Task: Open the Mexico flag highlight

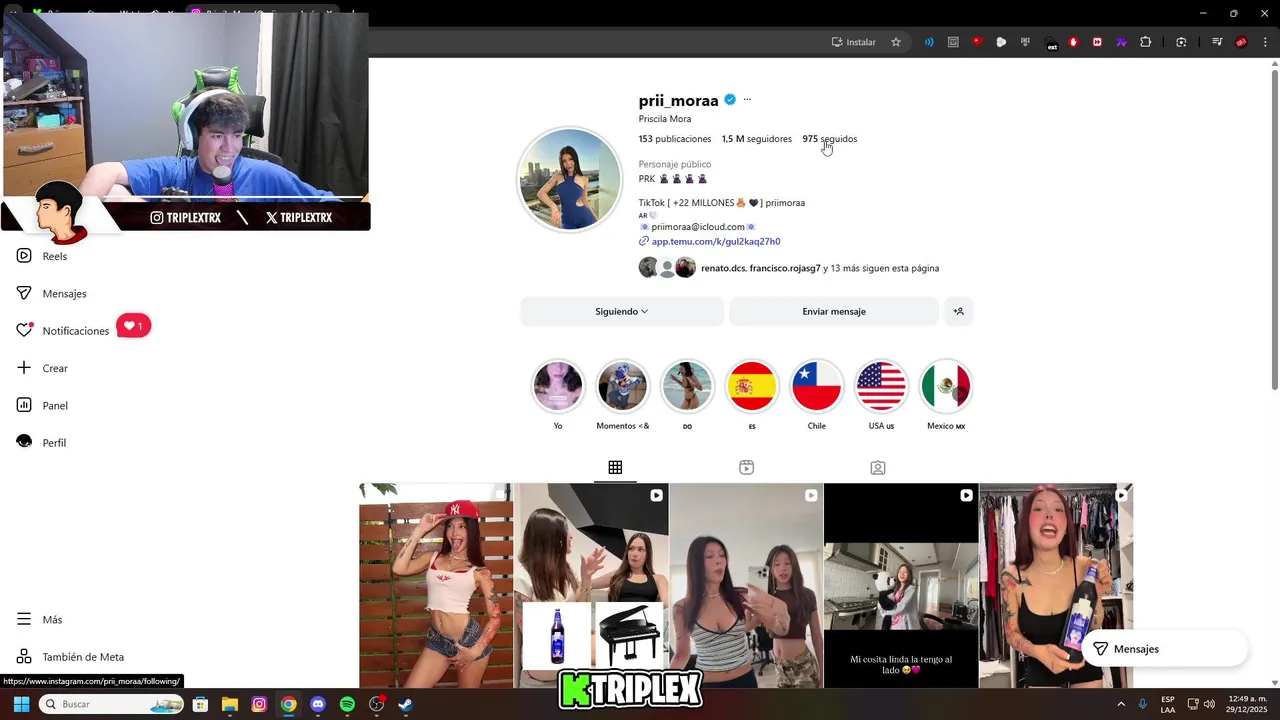Action: pyautogui.click(x=946, y=386)
